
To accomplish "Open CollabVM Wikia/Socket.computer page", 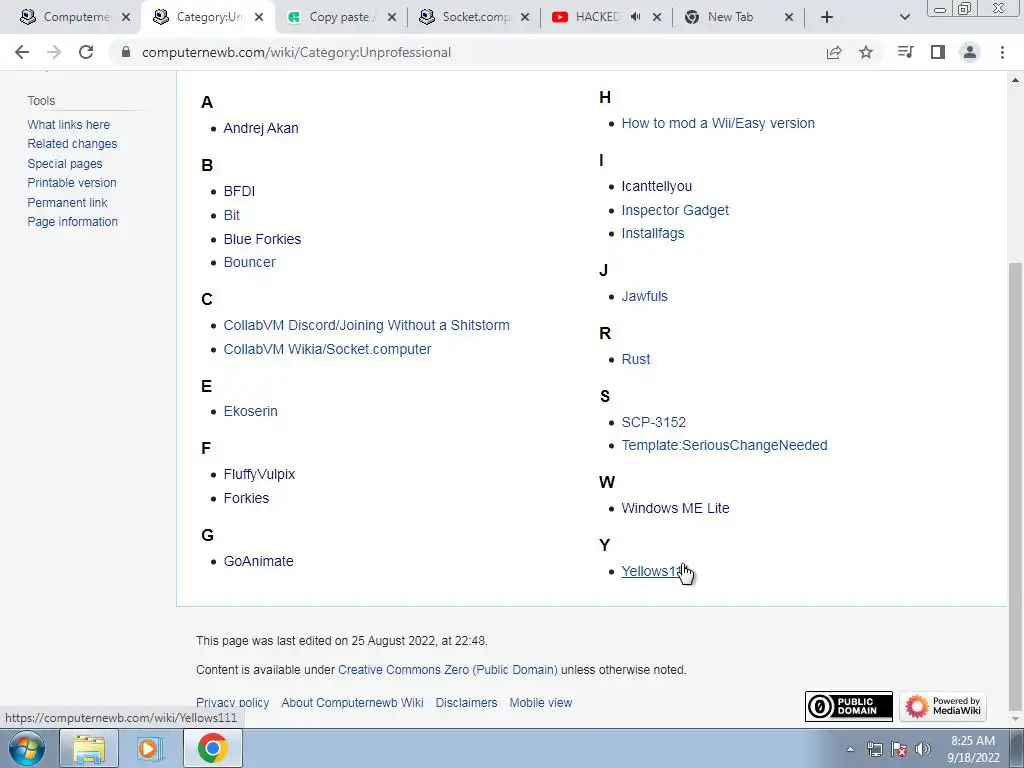I will [x=327, y=349].
